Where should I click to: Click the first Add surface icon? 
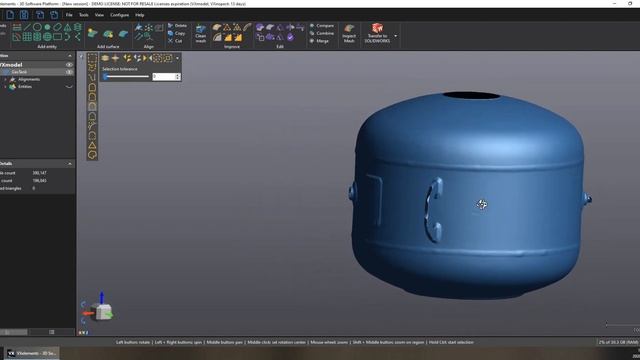point(93,33)
